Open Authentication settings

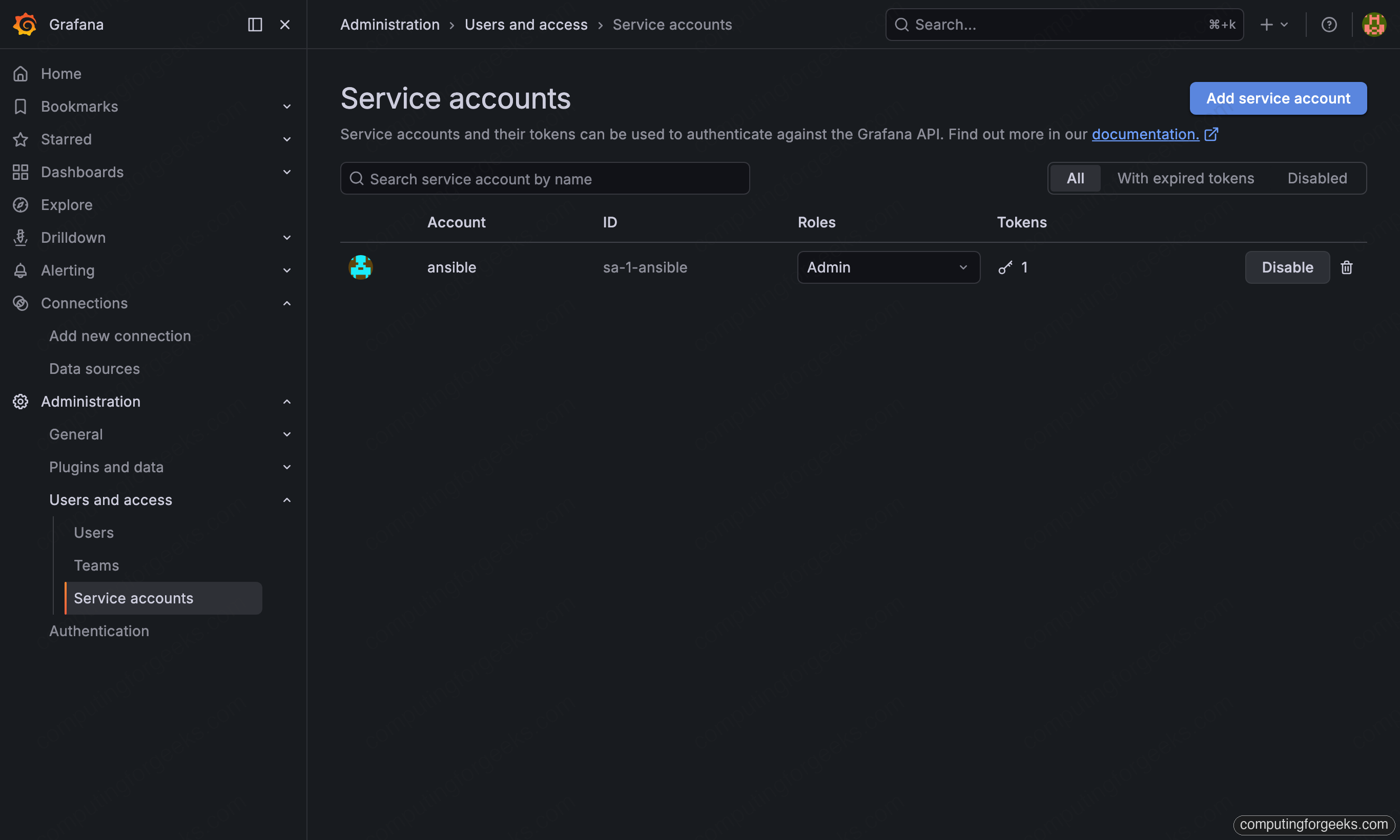click(99, 631)
